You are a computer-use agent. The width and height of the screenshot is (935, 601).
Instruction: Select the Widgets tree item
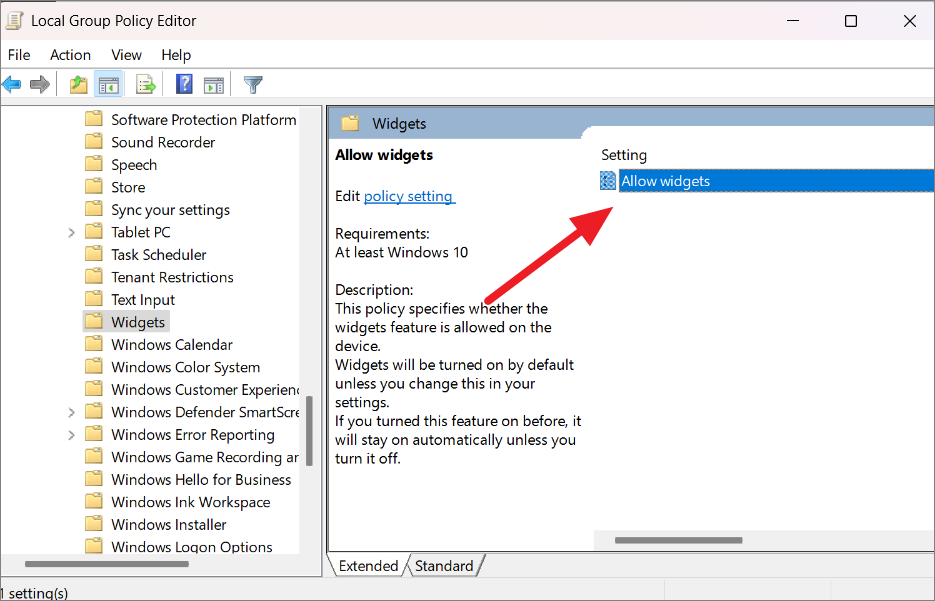[138, 322]
